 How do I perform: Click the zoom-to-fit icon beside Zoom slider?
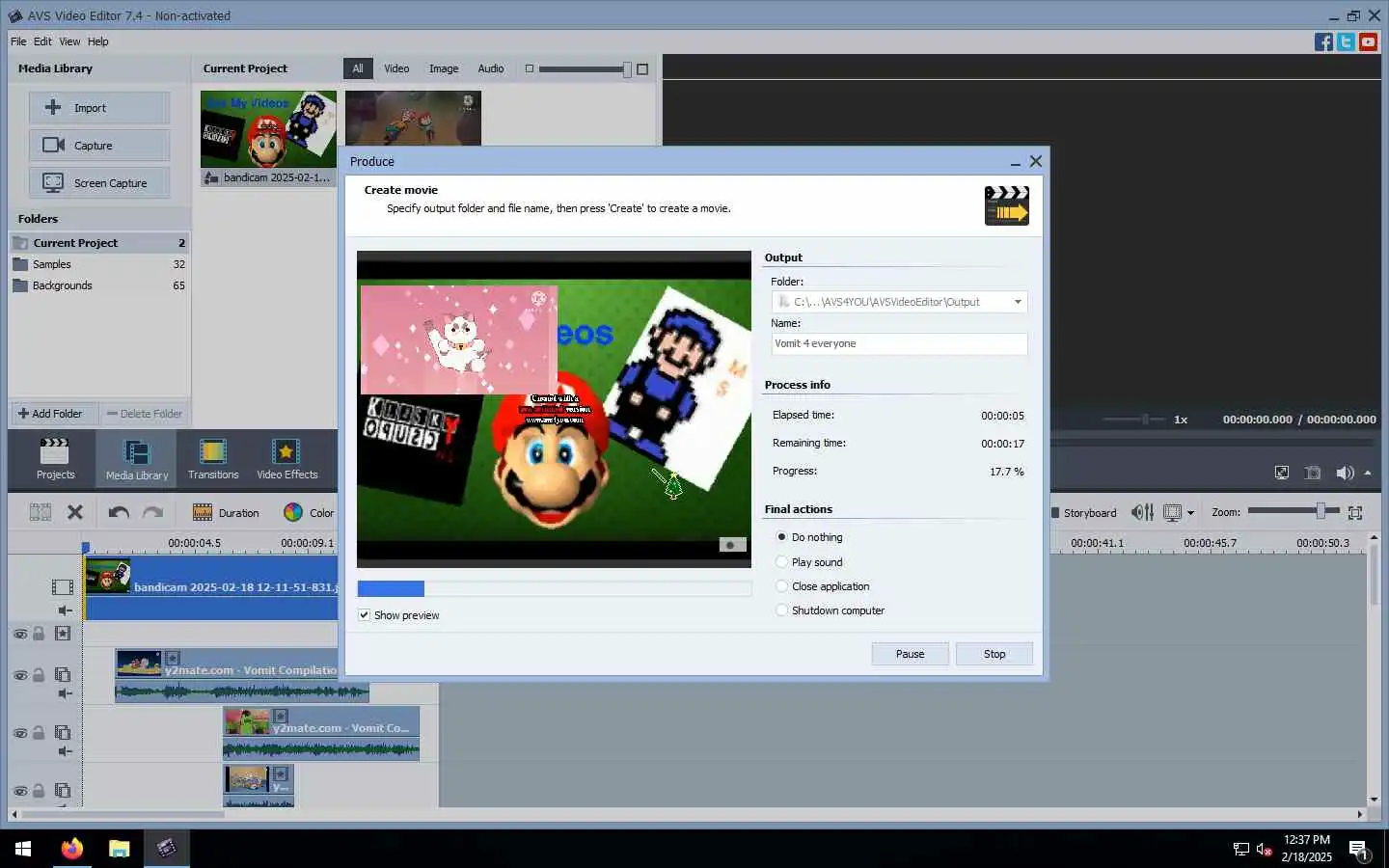coord(1355,512)
